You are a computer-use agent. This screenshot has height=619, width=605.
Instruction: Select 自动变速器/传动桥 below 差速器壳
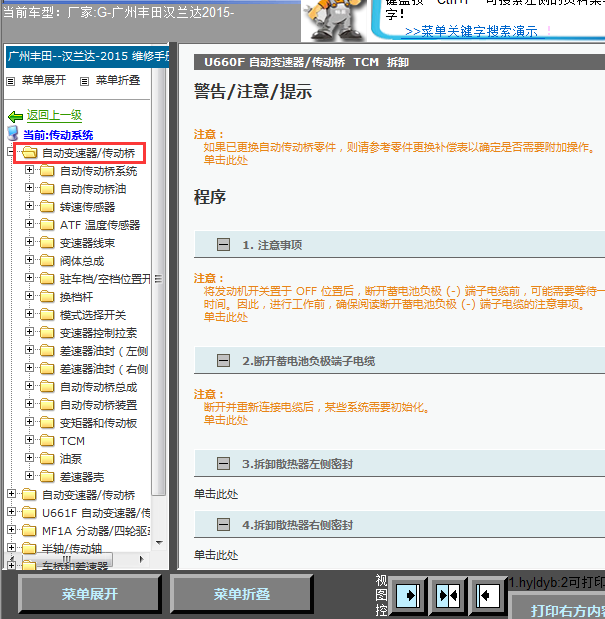pos(88,495)
